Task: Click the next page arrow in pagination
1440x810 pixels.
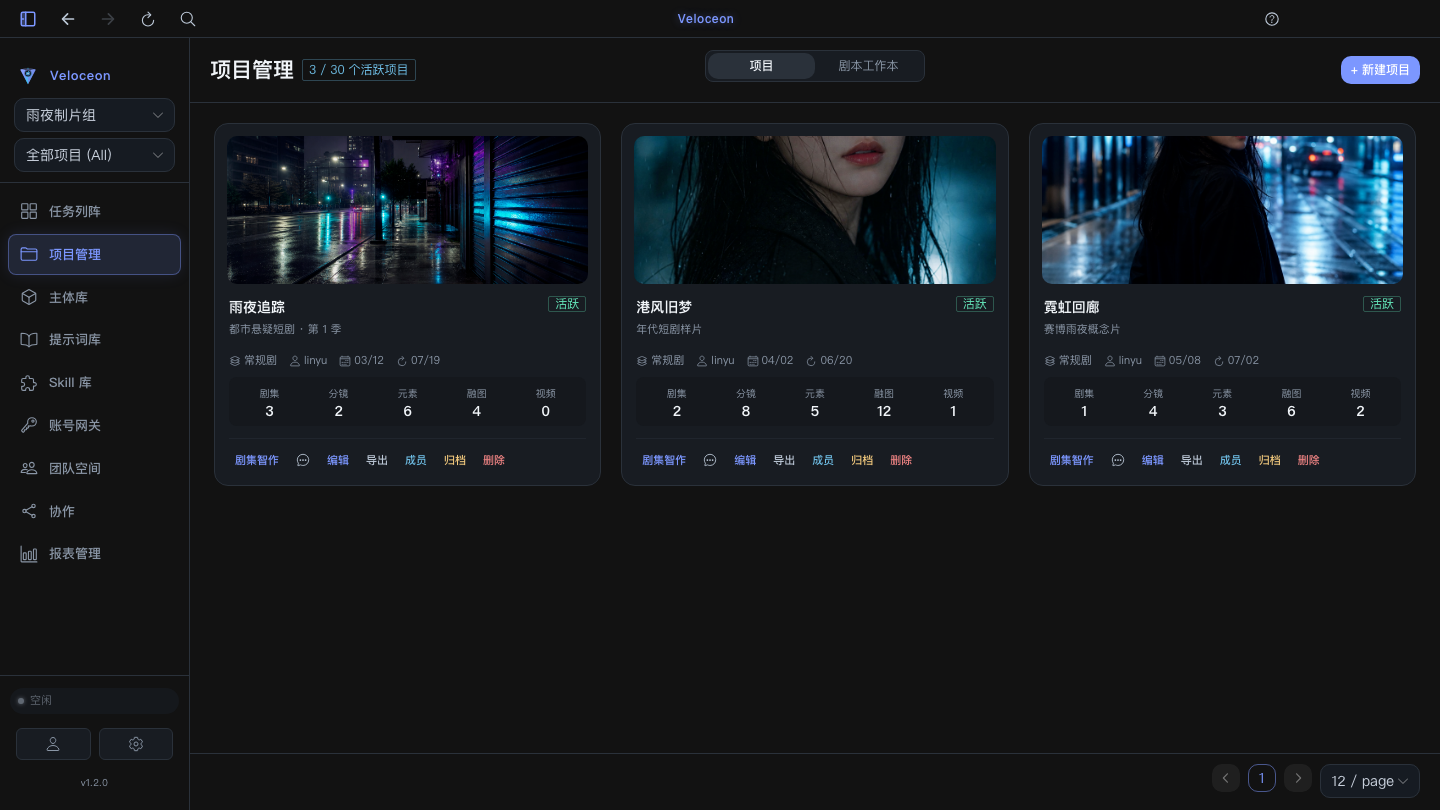Action: coord(1298,778)
